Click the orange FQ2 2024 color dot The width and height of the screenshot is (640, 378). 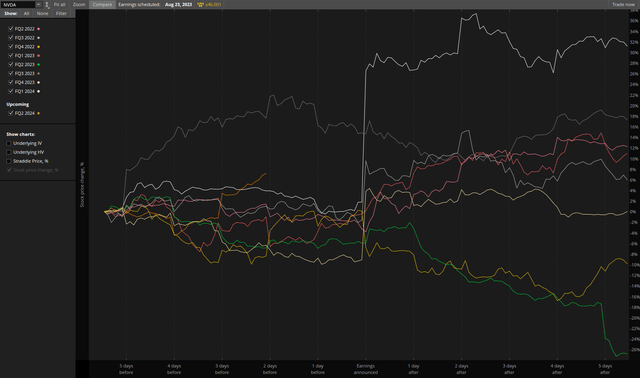click(38, 113)
